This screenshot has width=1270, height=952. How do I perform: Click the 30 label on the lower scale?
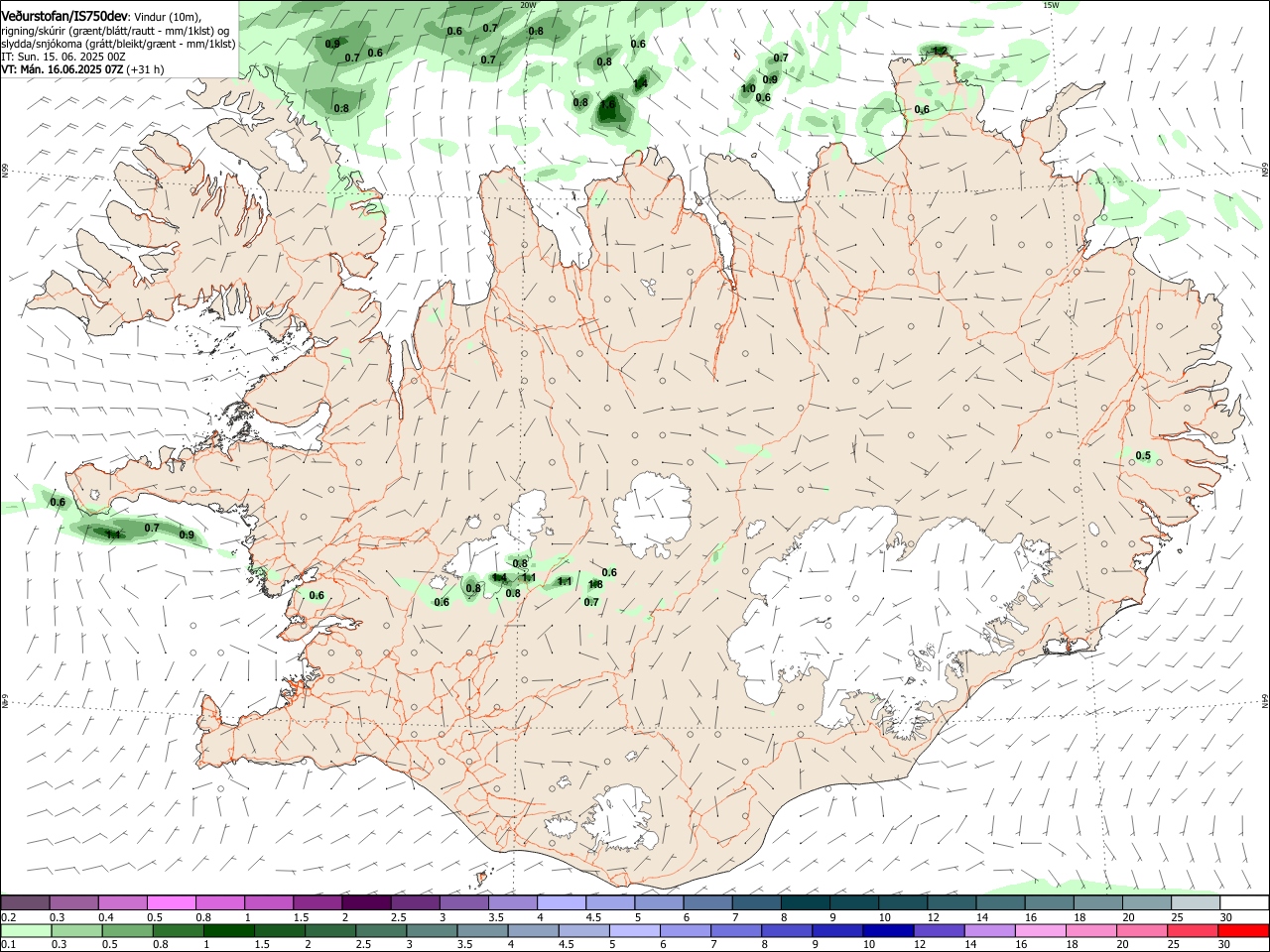(x=1225, y=945)
